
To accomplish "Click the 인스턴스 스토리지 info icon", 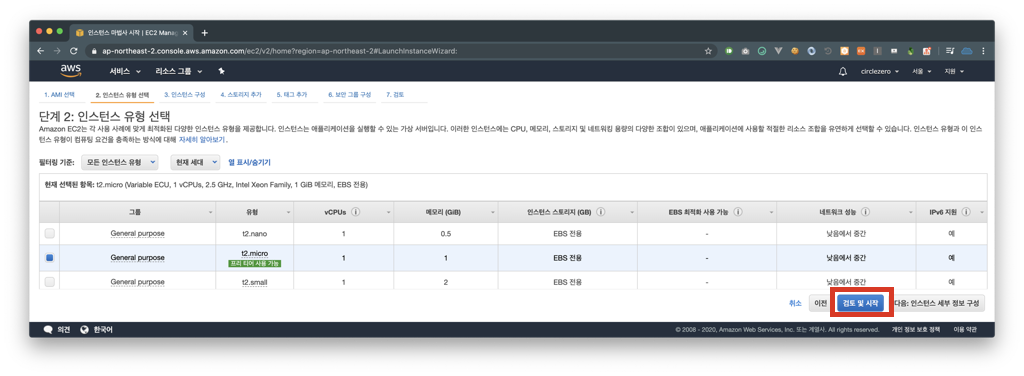I will coord(600,212).
